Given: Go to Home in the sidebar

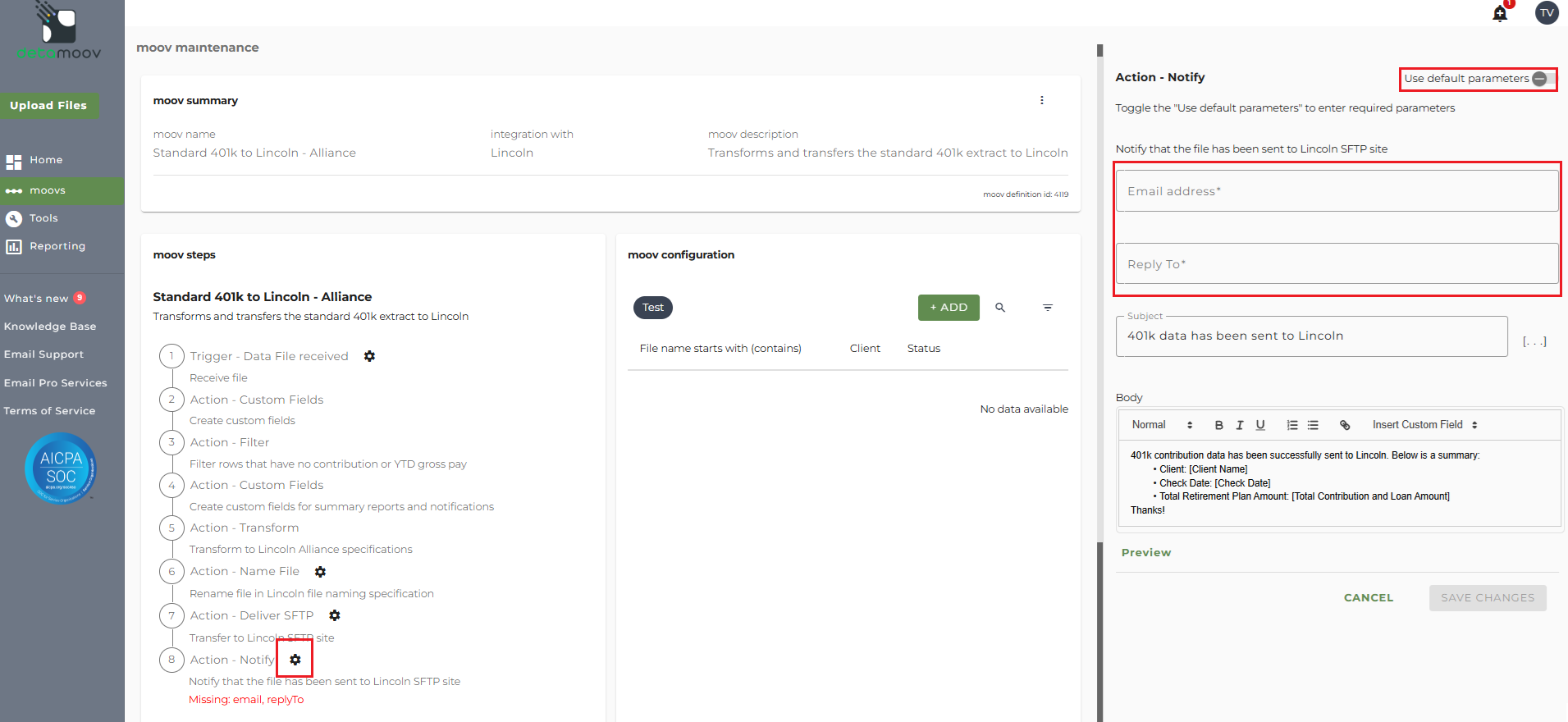Looking at the screenshot, I should click(x=46, y=160).
